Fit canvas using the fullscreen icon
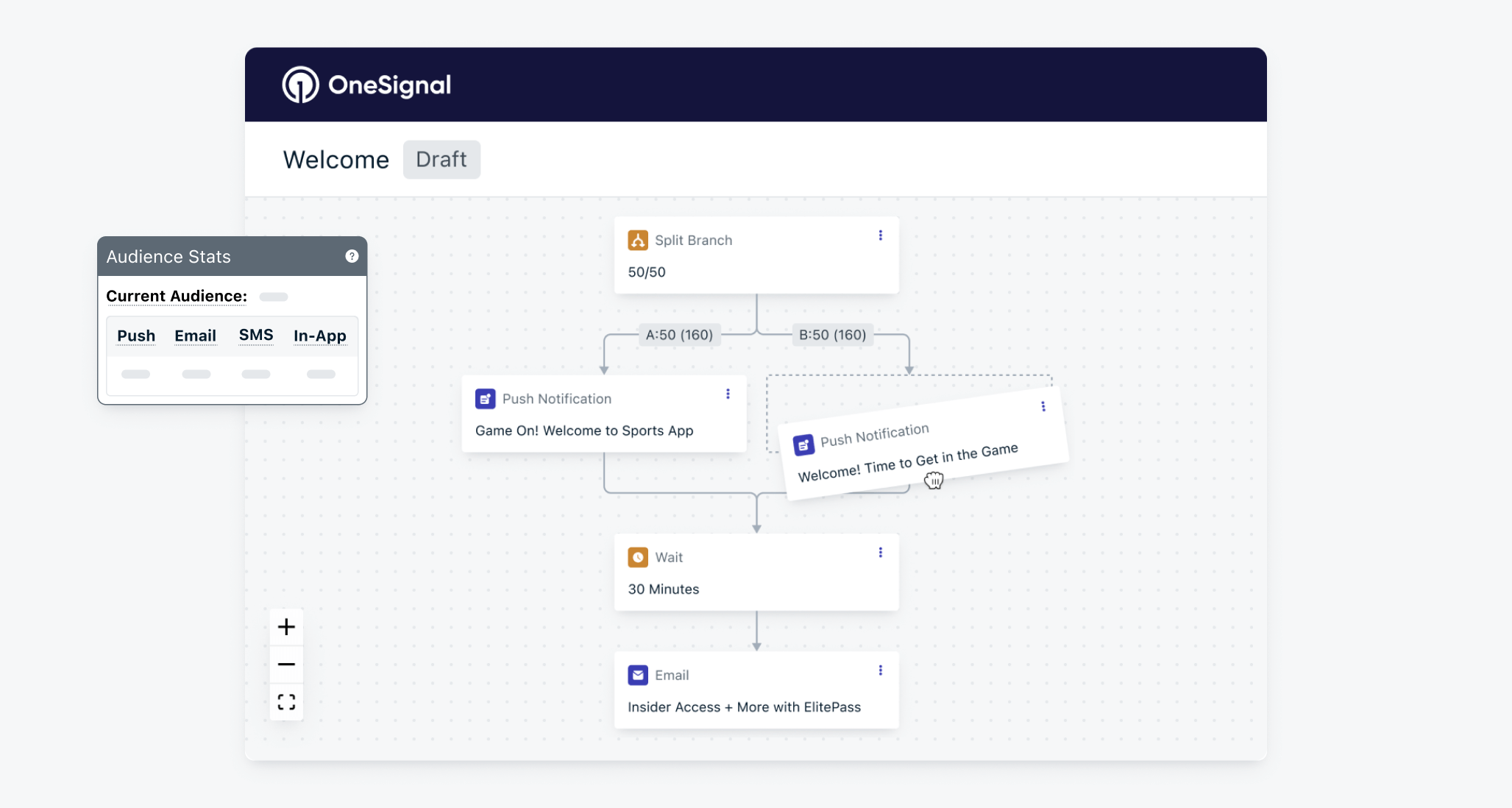The height and width of the screenshot is (808, 1512). [x=286, y=702]
